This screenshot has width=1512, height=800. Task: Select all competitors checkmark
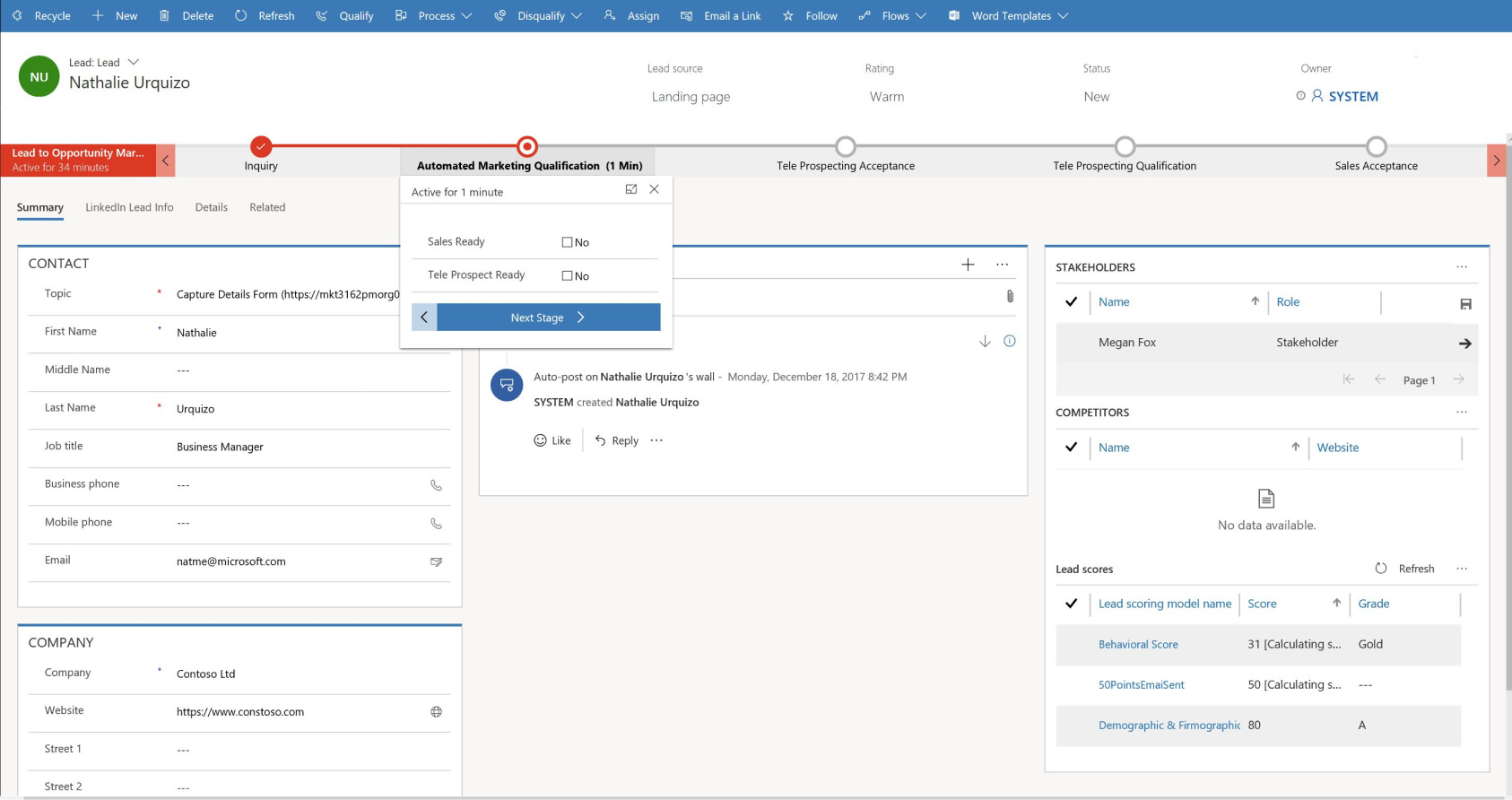[x=1071, y=448]
